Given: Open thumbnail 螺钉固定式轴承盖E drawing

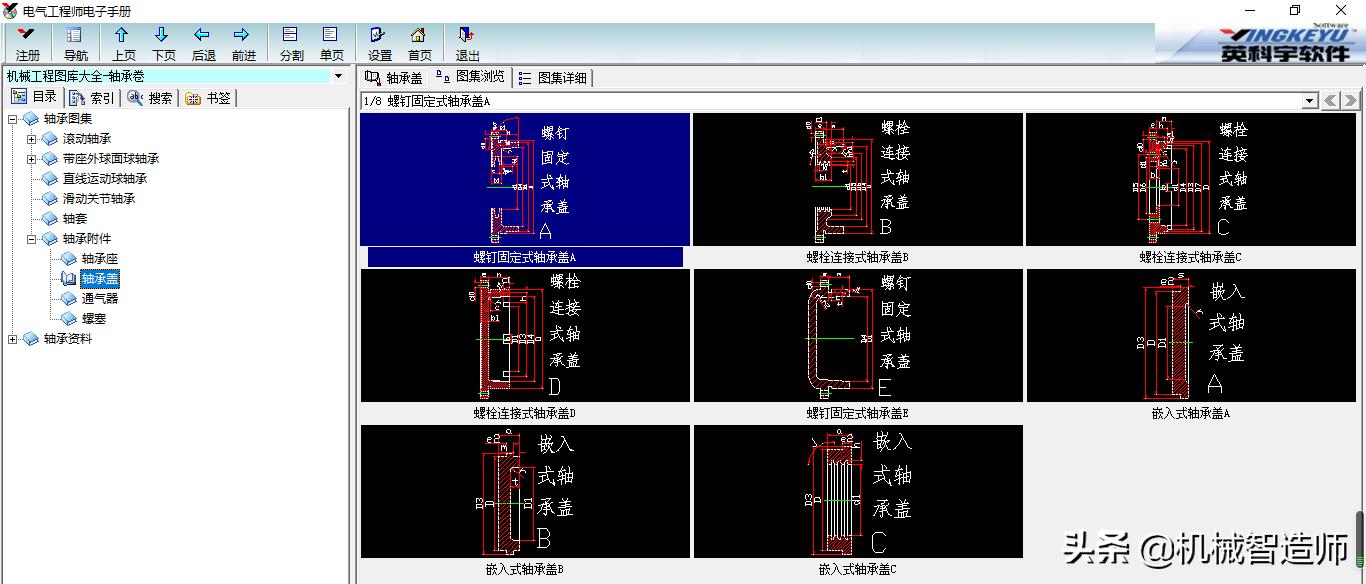Looking at the screenshot, I should [x=858, y=335].
